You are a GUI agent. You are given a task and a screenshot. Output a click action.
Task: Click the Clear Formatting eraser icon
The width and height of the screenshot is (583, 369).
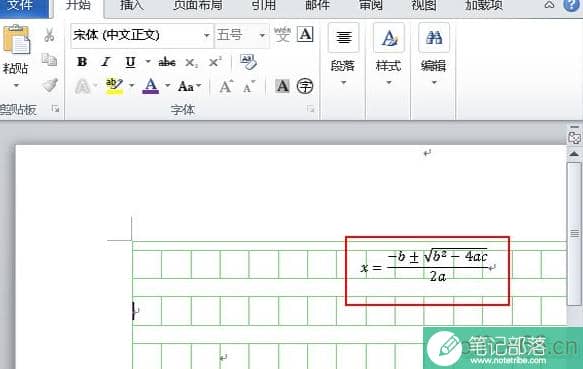pyautogui.click(x=248, y=62)
